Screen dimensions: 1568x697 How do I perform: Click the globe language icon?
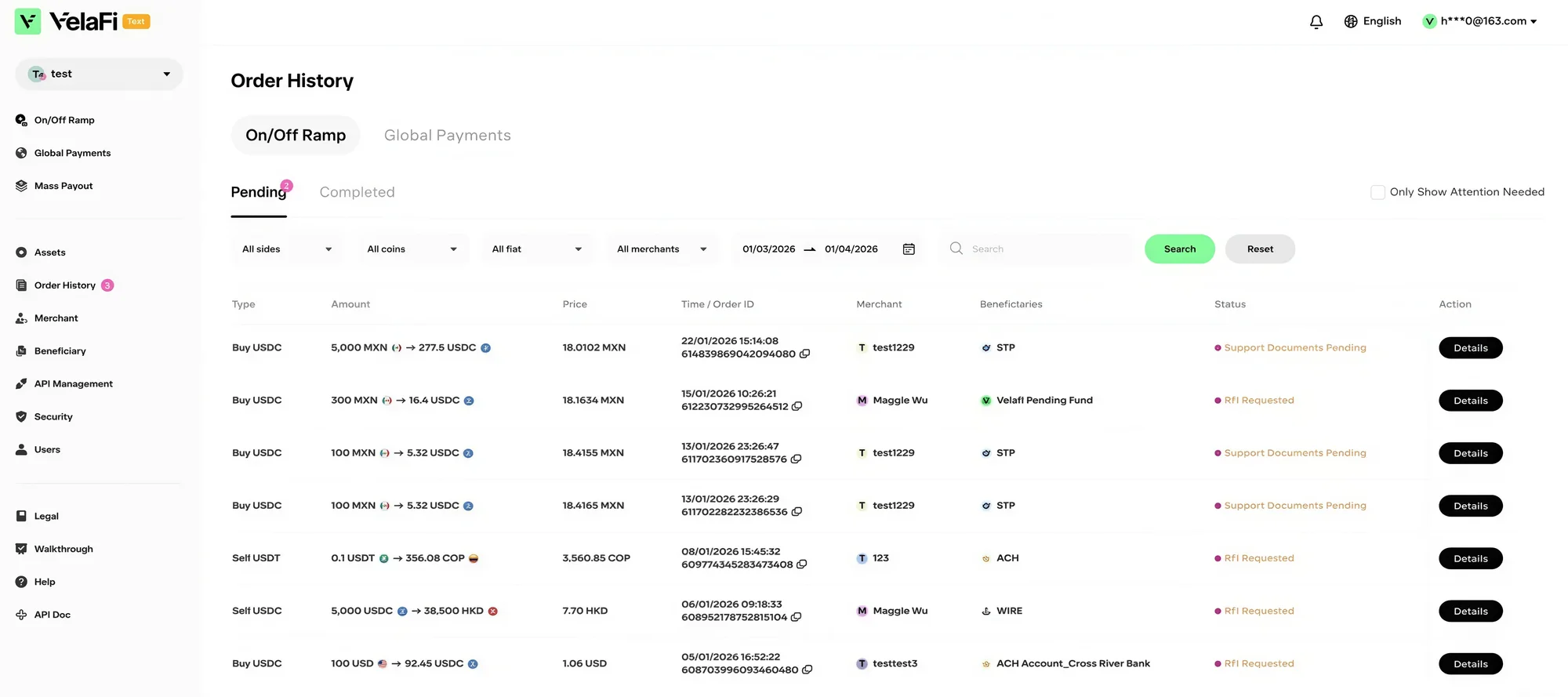(x=1351, y=21)
